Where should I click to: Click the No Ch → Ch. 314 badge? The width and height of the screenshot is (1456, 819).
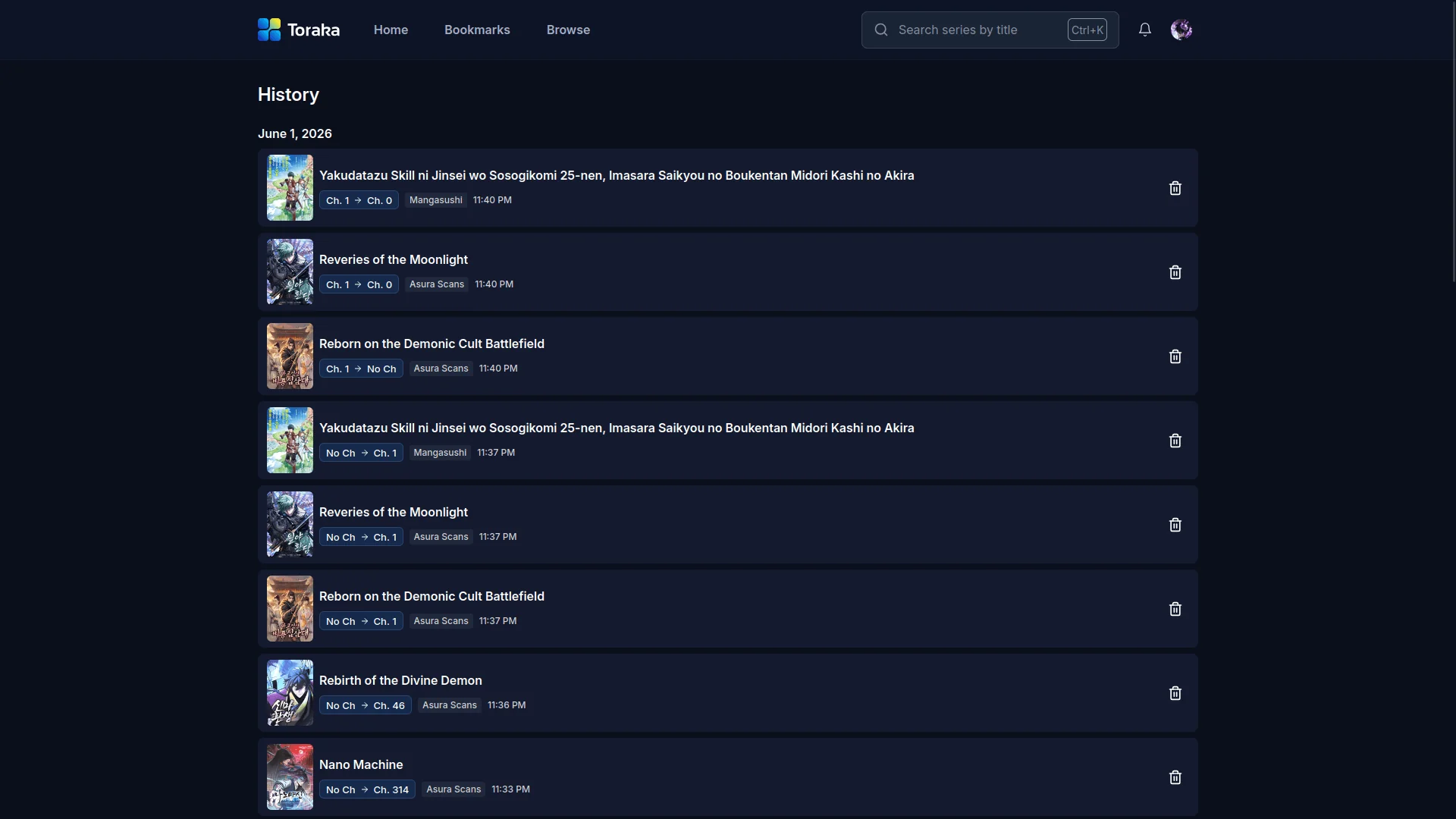tap(367, 789)
